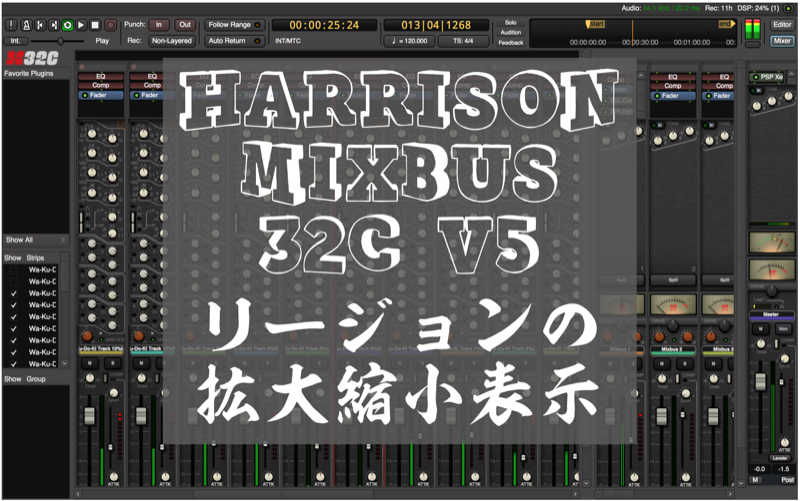
Task: Click the Mixbus 2 VU meter
Action: (x=673, y=305)
